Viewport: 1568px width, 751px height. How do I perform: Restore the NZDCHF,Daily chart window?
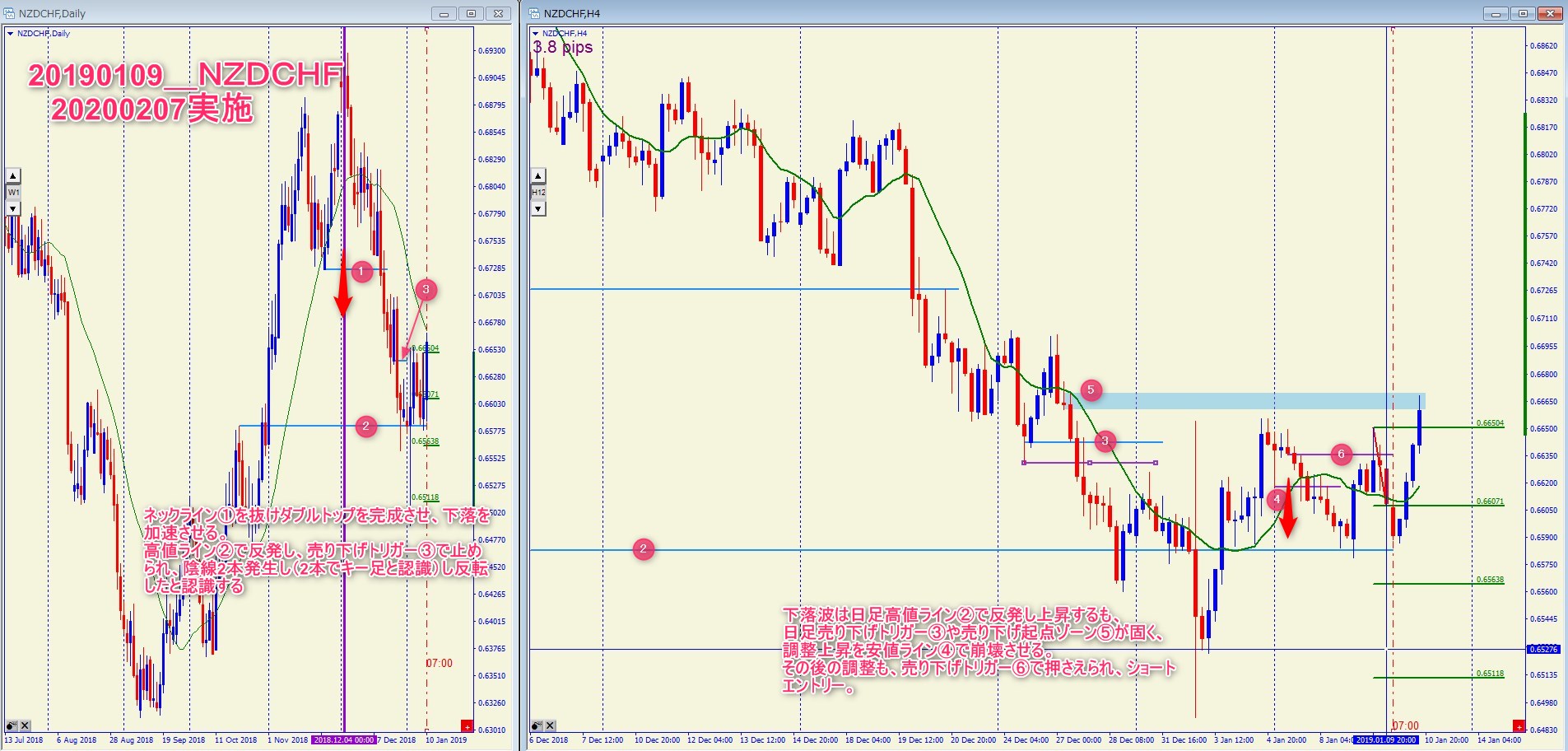tap(471, 13)
